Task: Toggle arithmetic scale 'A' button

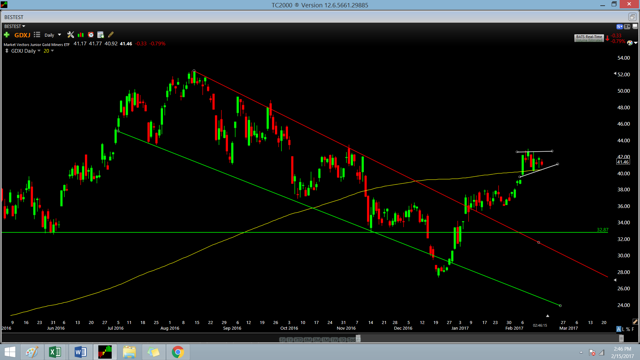Action: (619, 329)
